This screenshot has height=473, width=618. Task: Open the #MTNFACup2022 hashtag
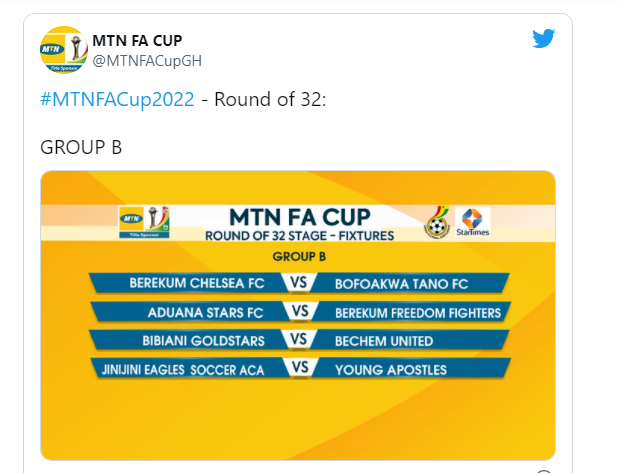(x=117, y=99)
